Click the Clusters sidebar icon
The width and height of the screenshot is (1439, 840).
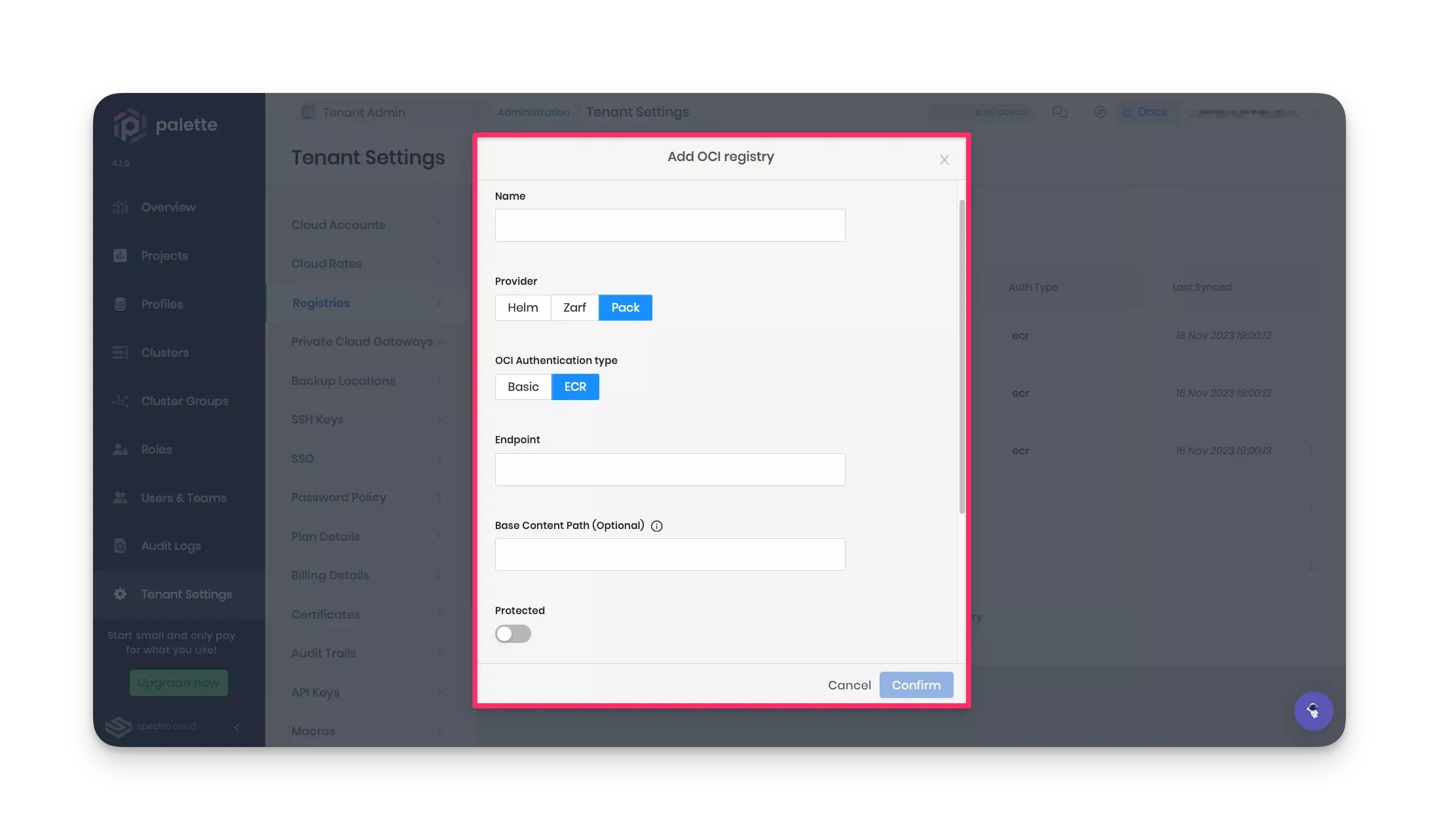point(120,352)
